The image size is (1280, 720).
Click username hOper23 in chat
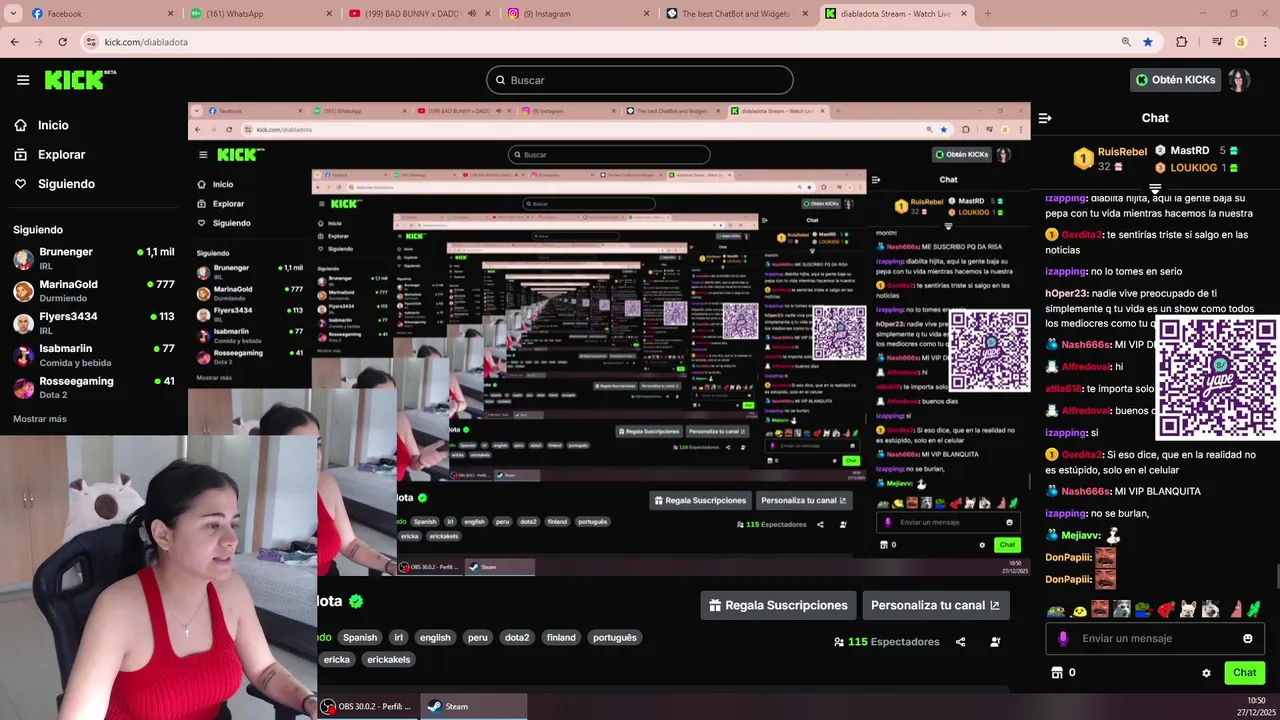click(1066, 294)
